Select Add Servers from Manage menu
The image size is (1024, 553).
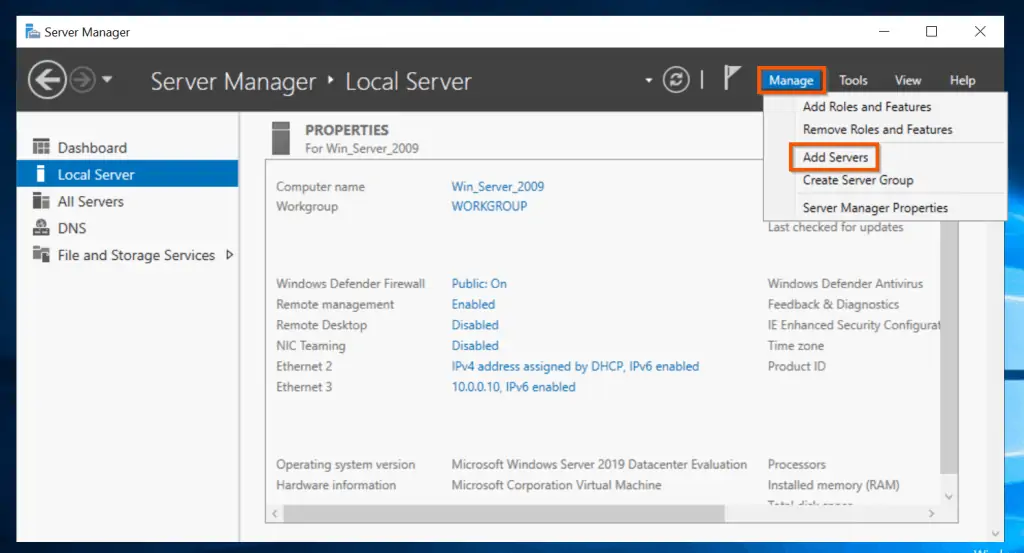[835, 157]
